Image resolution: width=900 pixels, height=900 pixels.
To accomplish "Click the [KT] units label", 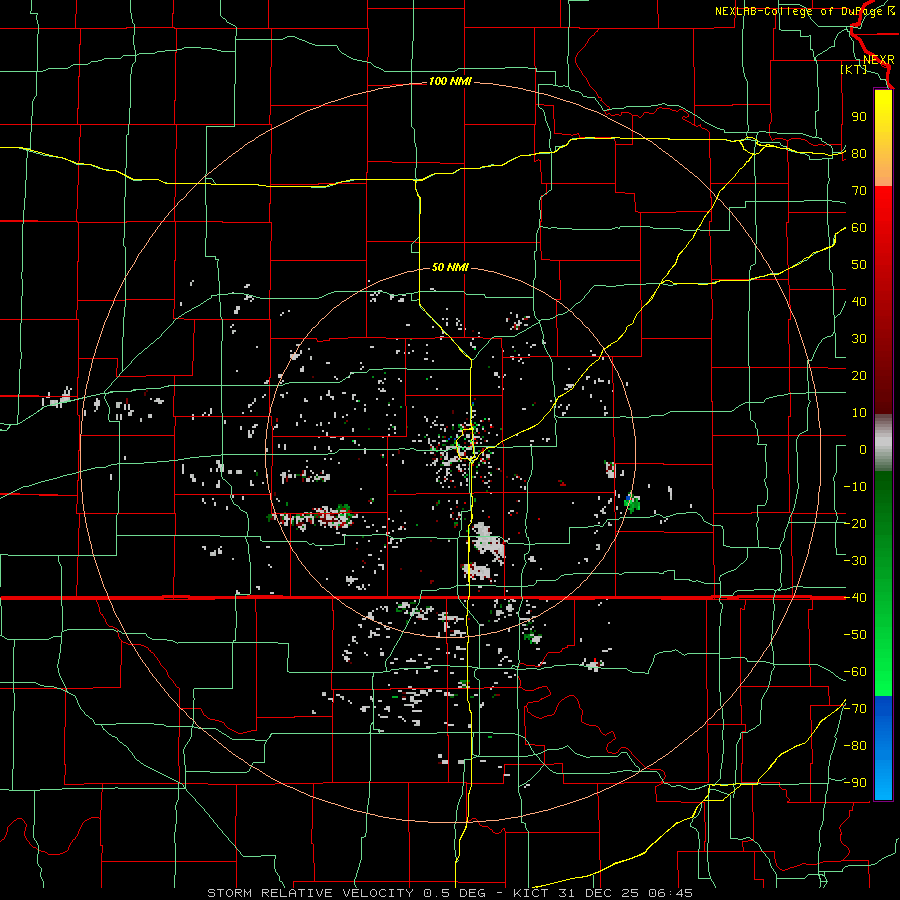I will tap(853, 69).
